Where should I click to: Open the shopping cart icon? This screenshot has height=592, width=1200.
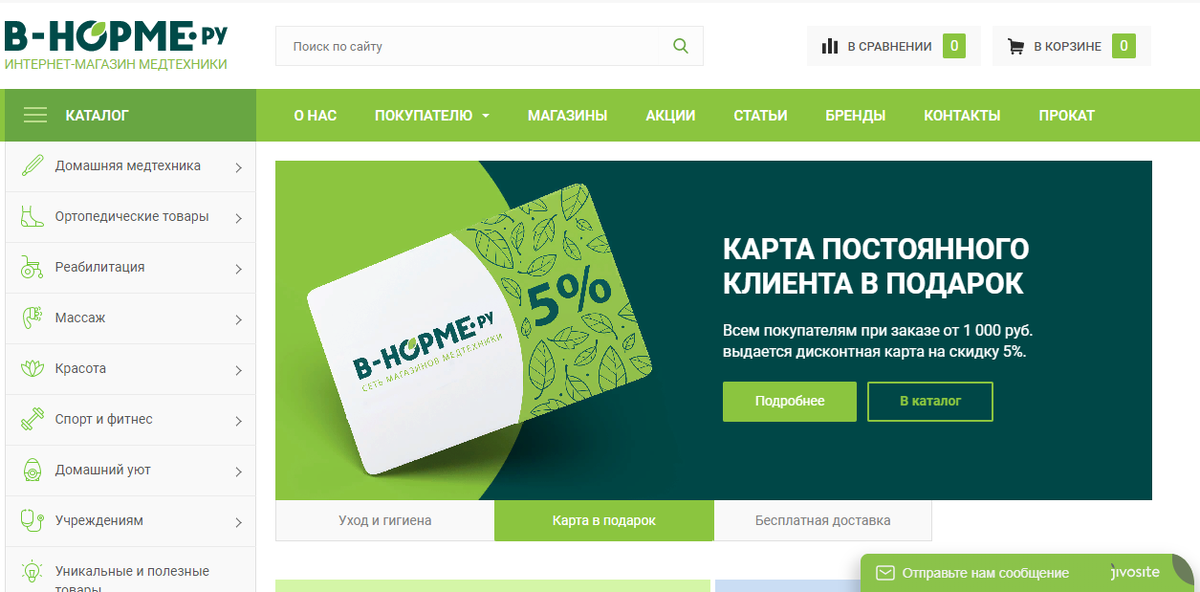click(1016, 46)
